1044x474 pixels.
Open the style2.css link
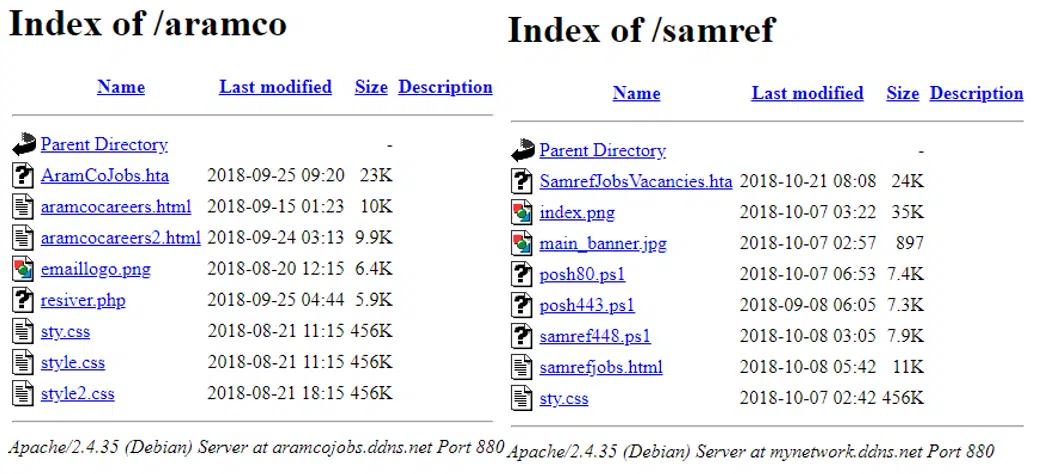(77, 393)
